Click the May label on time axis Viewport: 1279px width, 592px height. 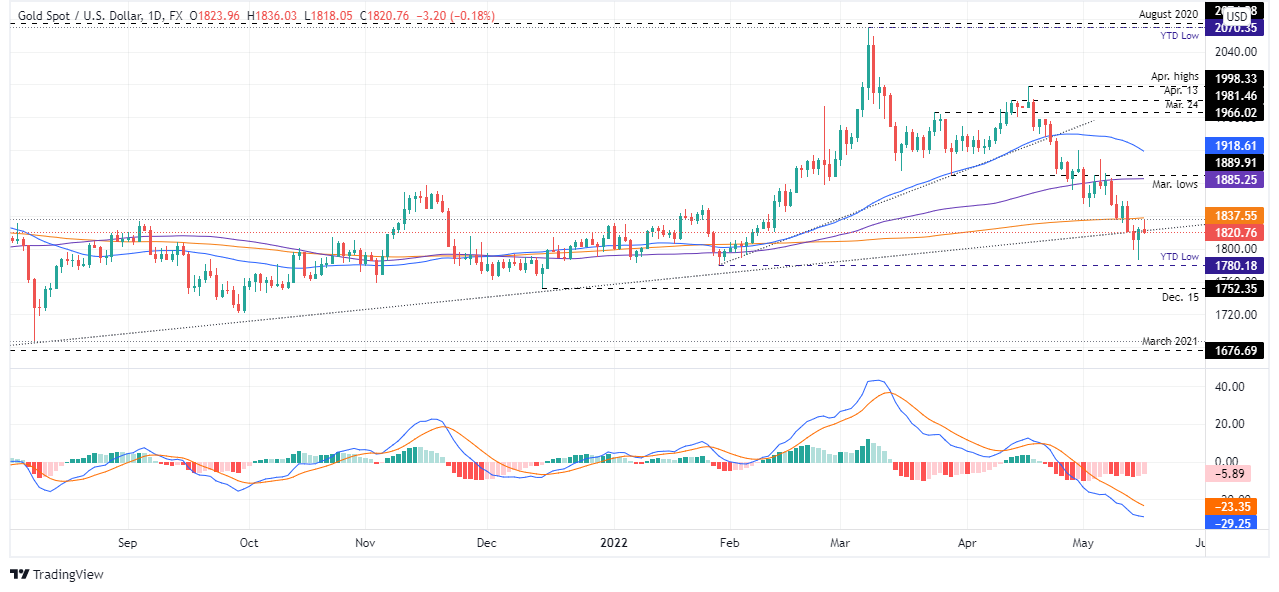[1084, 543]
